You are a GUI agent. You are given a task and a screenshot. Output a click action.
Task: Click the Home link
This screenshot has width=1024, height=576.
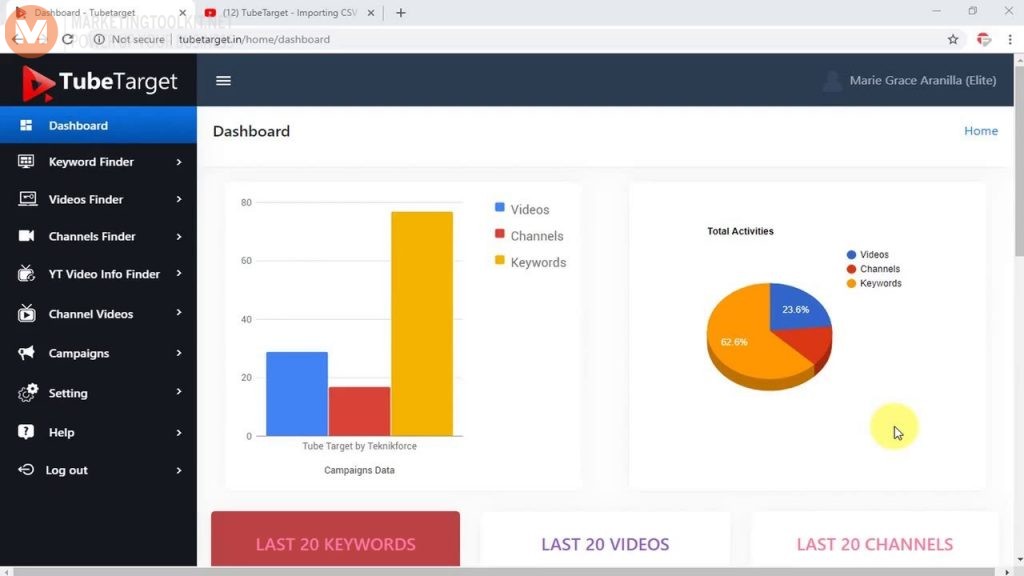980,131
